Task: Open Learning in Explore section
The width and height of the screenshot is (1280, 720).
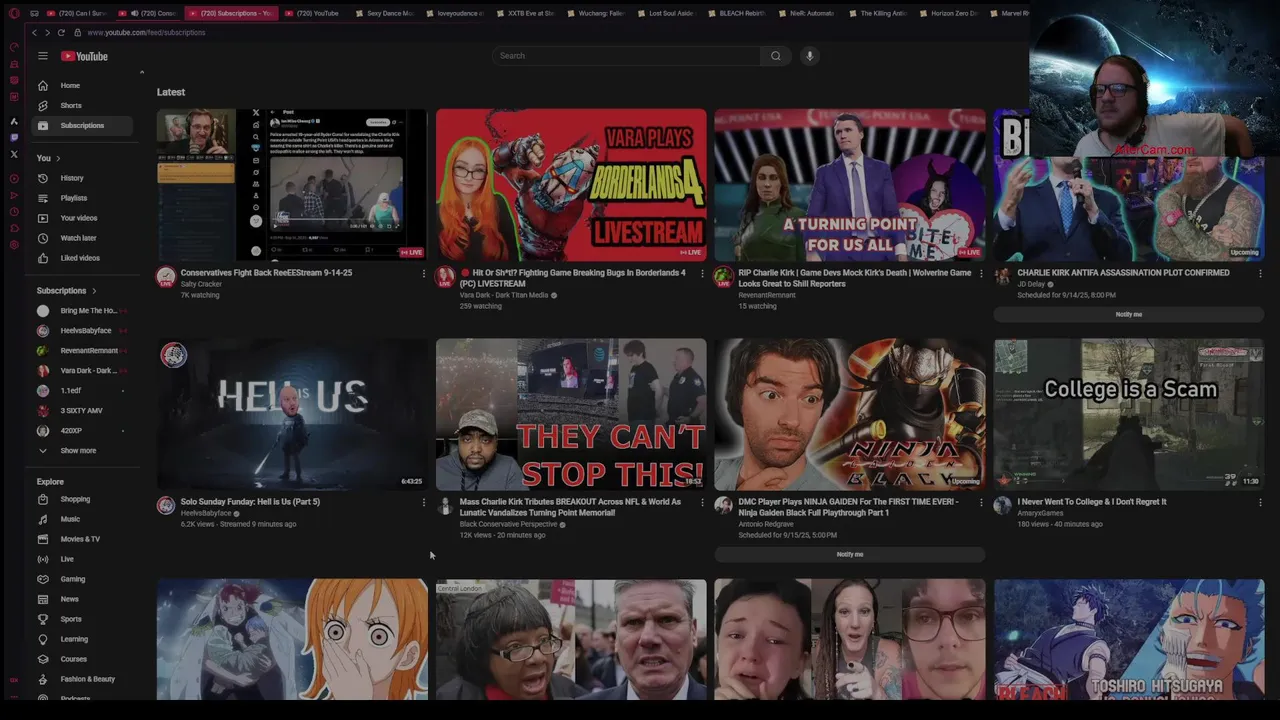Action: point(84,639)
